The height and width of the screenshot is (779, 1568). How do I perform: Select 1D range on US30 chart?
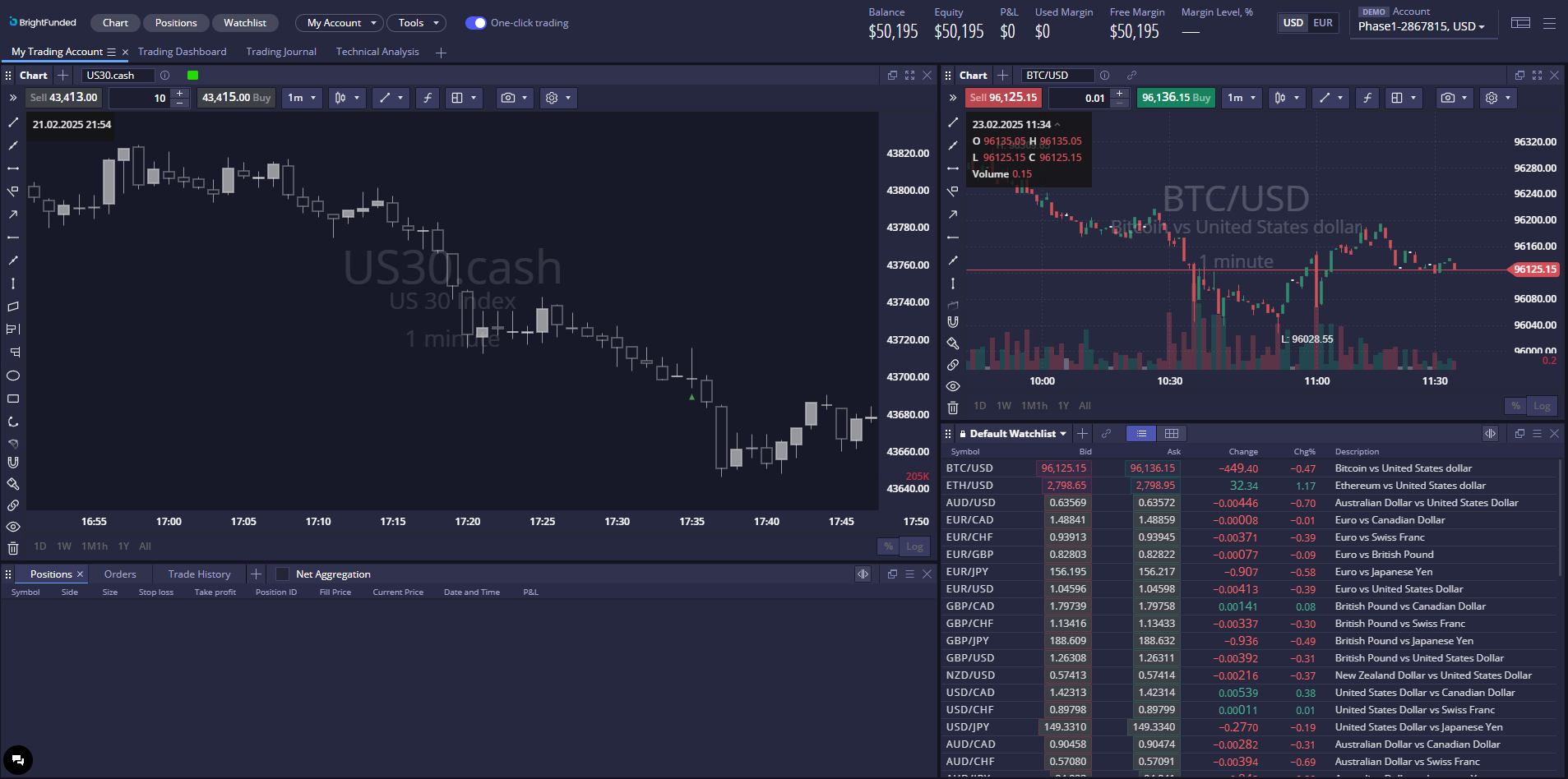(x=39, y=546)
